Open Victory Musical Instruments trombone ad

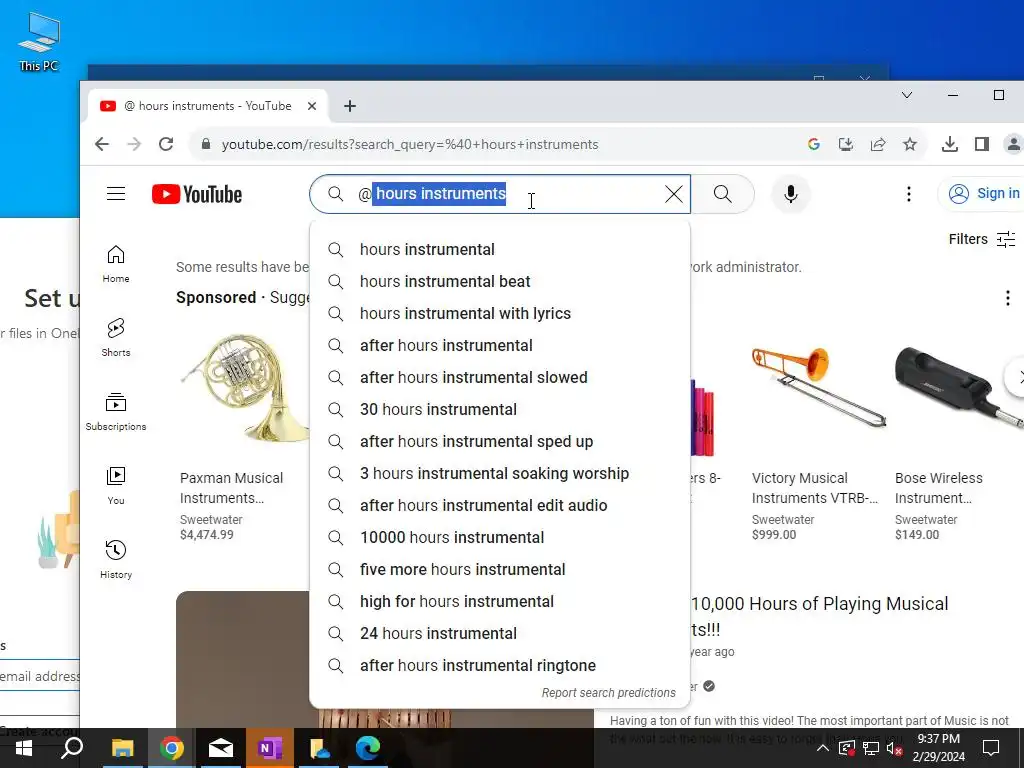(x=818, y=389)
